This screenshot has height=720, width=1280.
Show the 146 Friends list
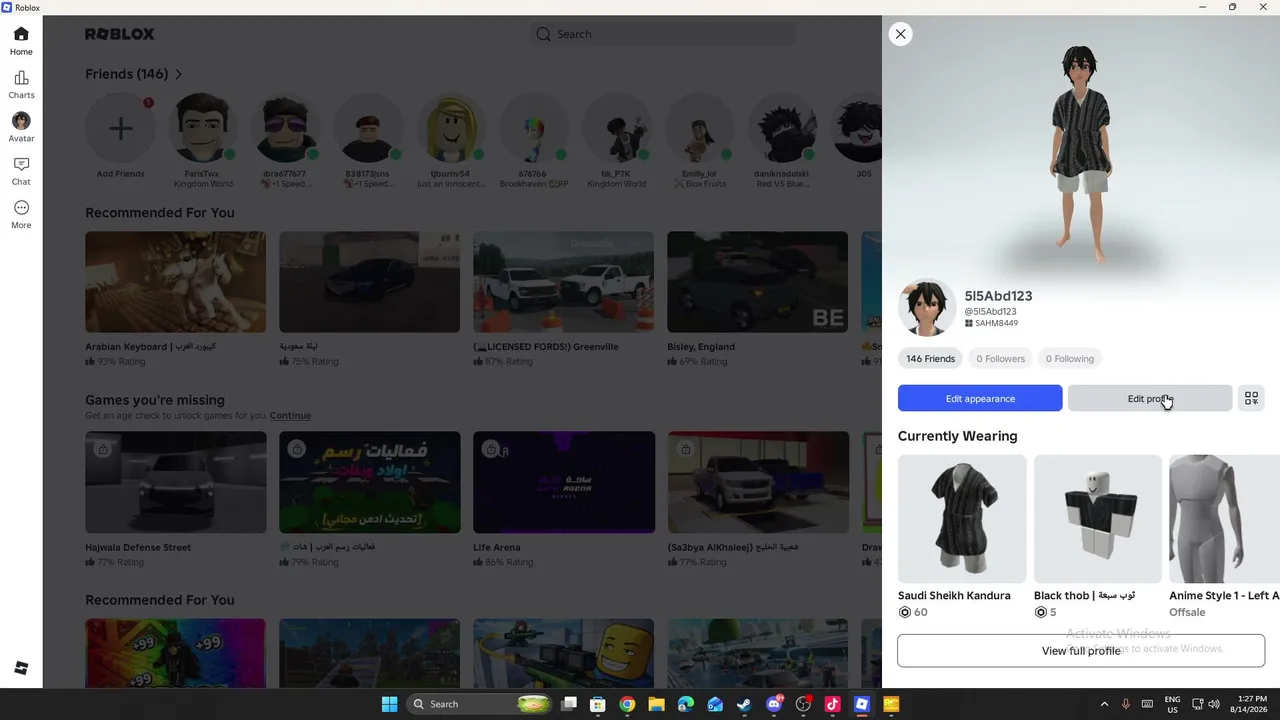click(x=930, y=359)
